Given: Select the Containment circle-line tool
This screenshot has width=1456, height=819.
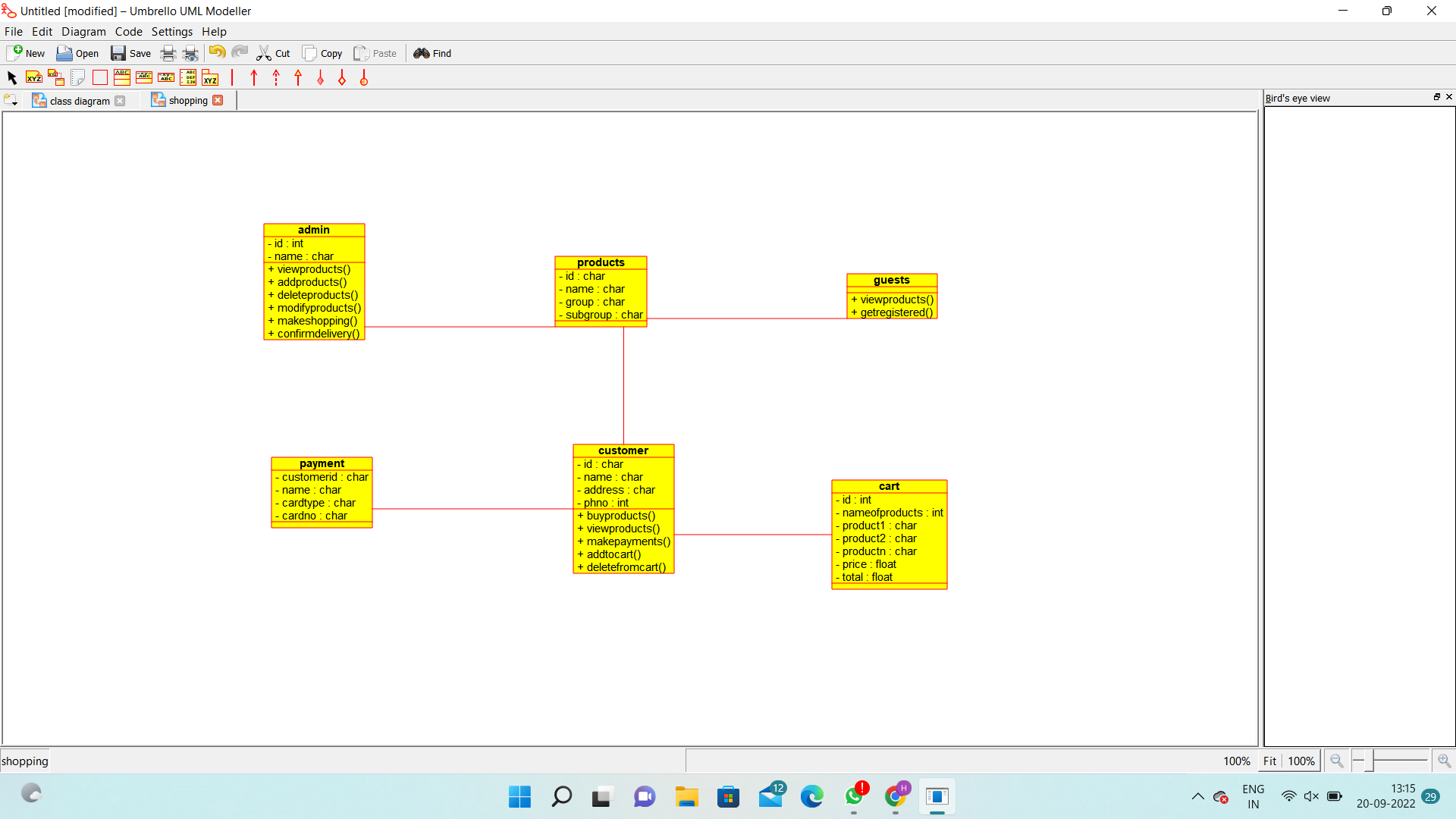Looking at the screenshot, I should point(364,77).
